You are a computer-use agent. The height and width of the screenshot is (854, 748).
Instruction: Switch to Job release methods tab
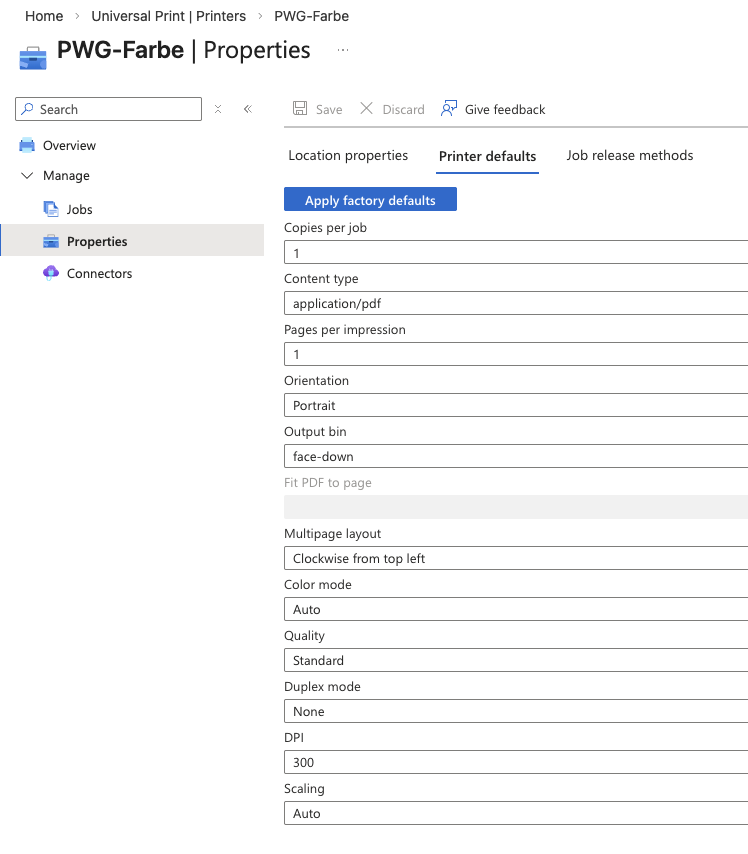pyautogui.click(x=629, y=156)
